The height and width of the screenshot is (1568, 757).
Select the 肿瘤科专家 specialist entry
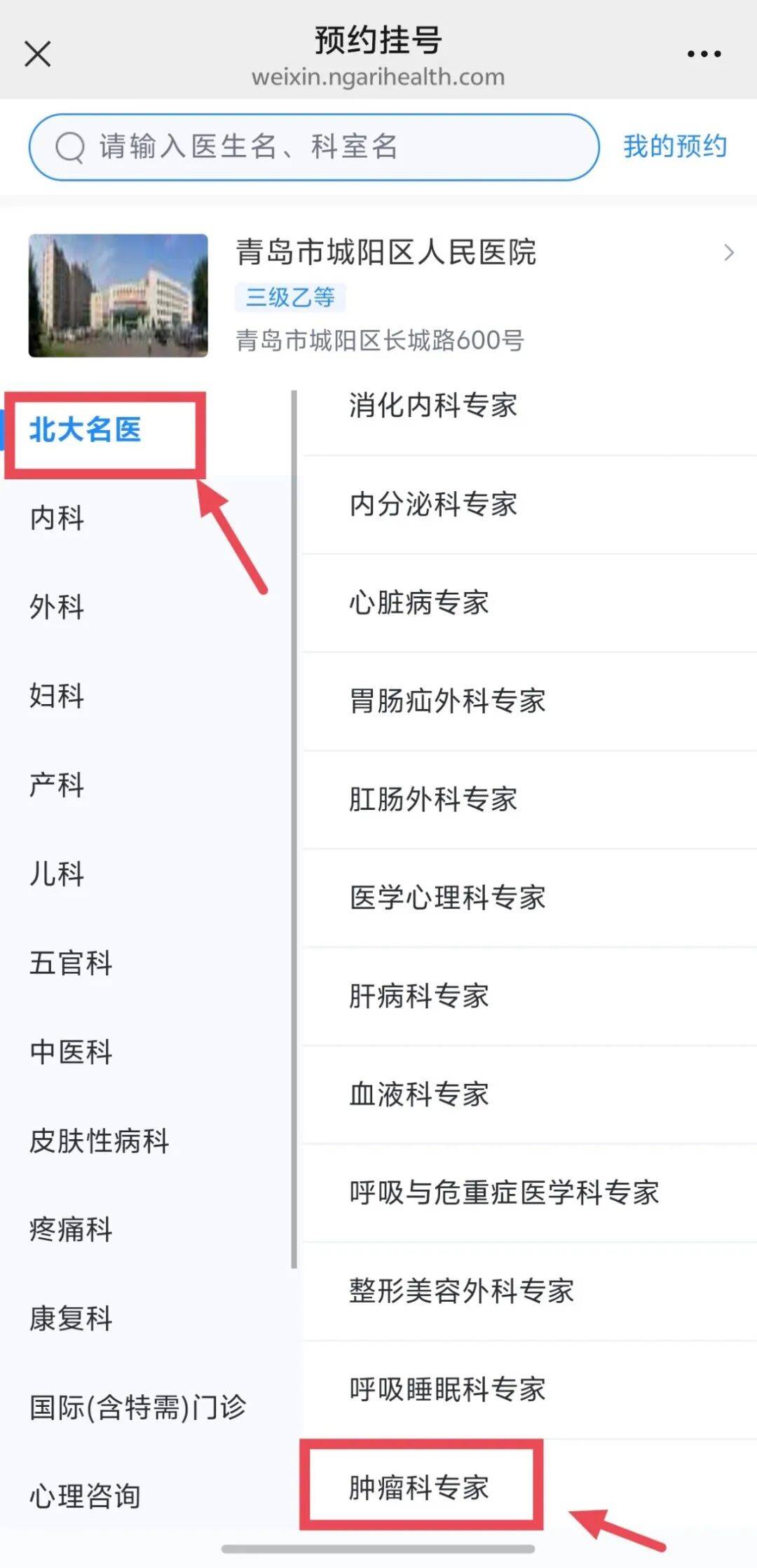tap(418, 1489)
